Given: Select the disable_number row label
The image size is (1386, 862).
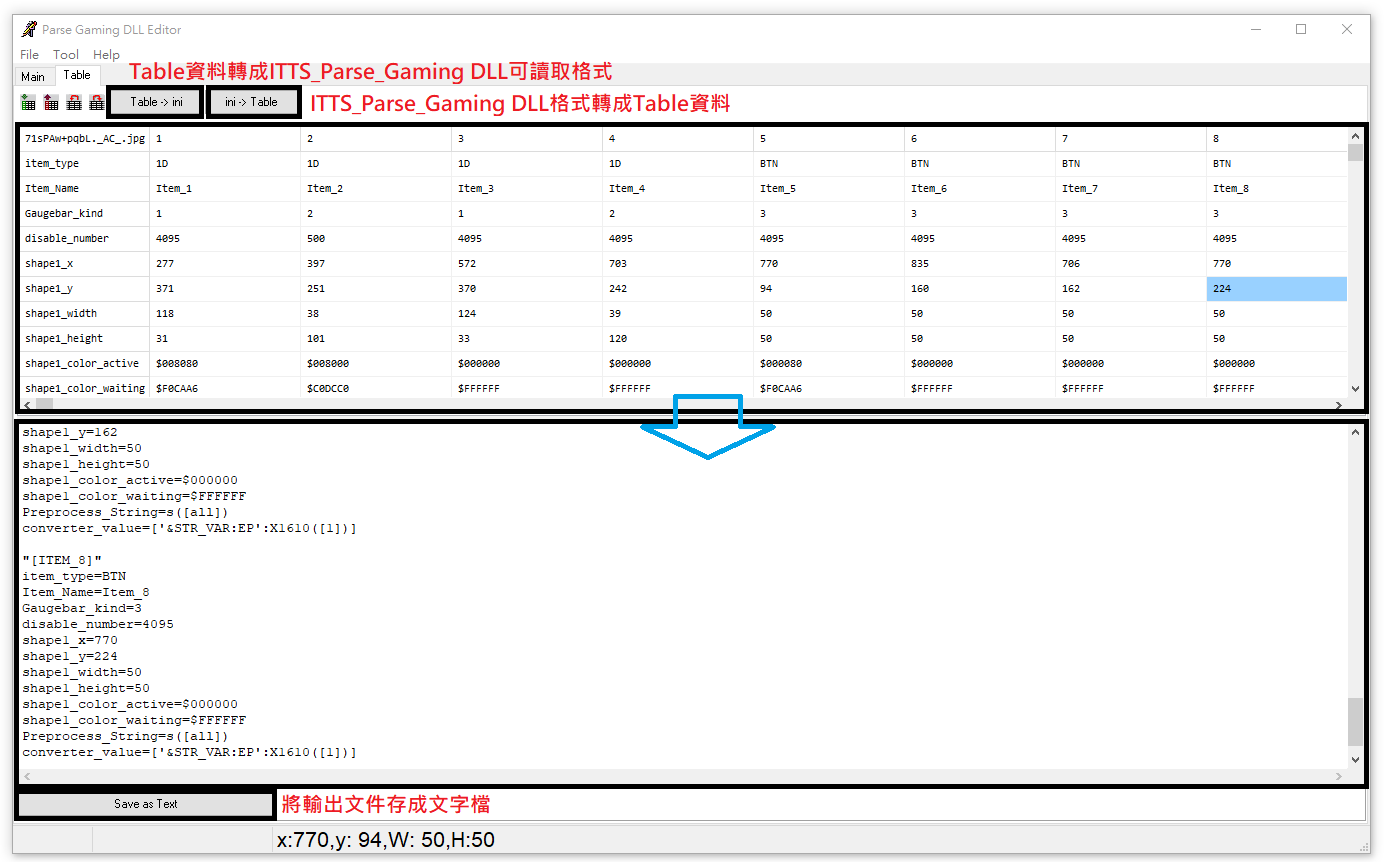Looking at the screenshot, I should tap(85, 239).
